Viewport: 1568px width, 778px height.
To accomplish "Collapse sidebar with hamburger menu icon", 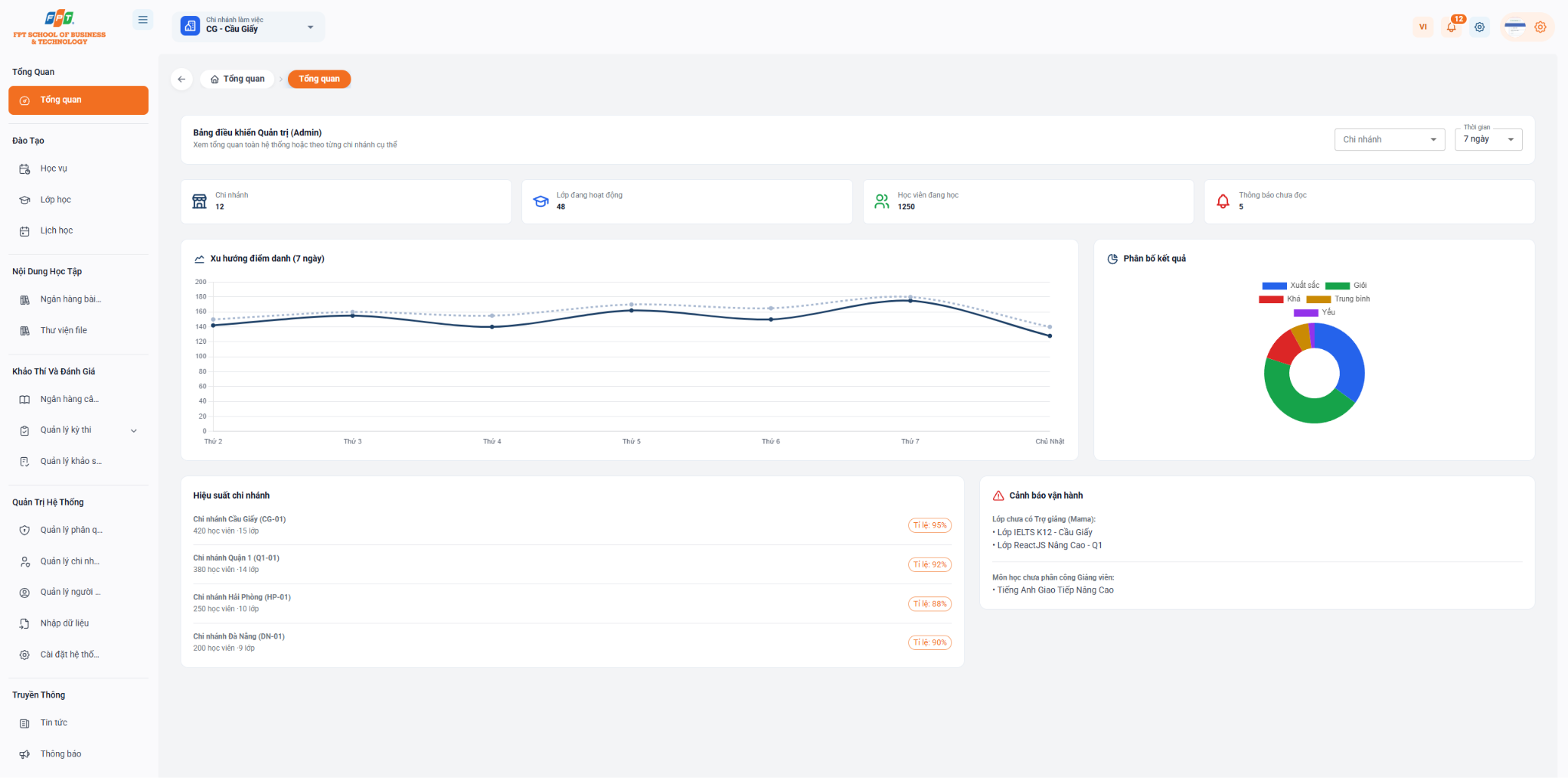I will tap(142, 20).
